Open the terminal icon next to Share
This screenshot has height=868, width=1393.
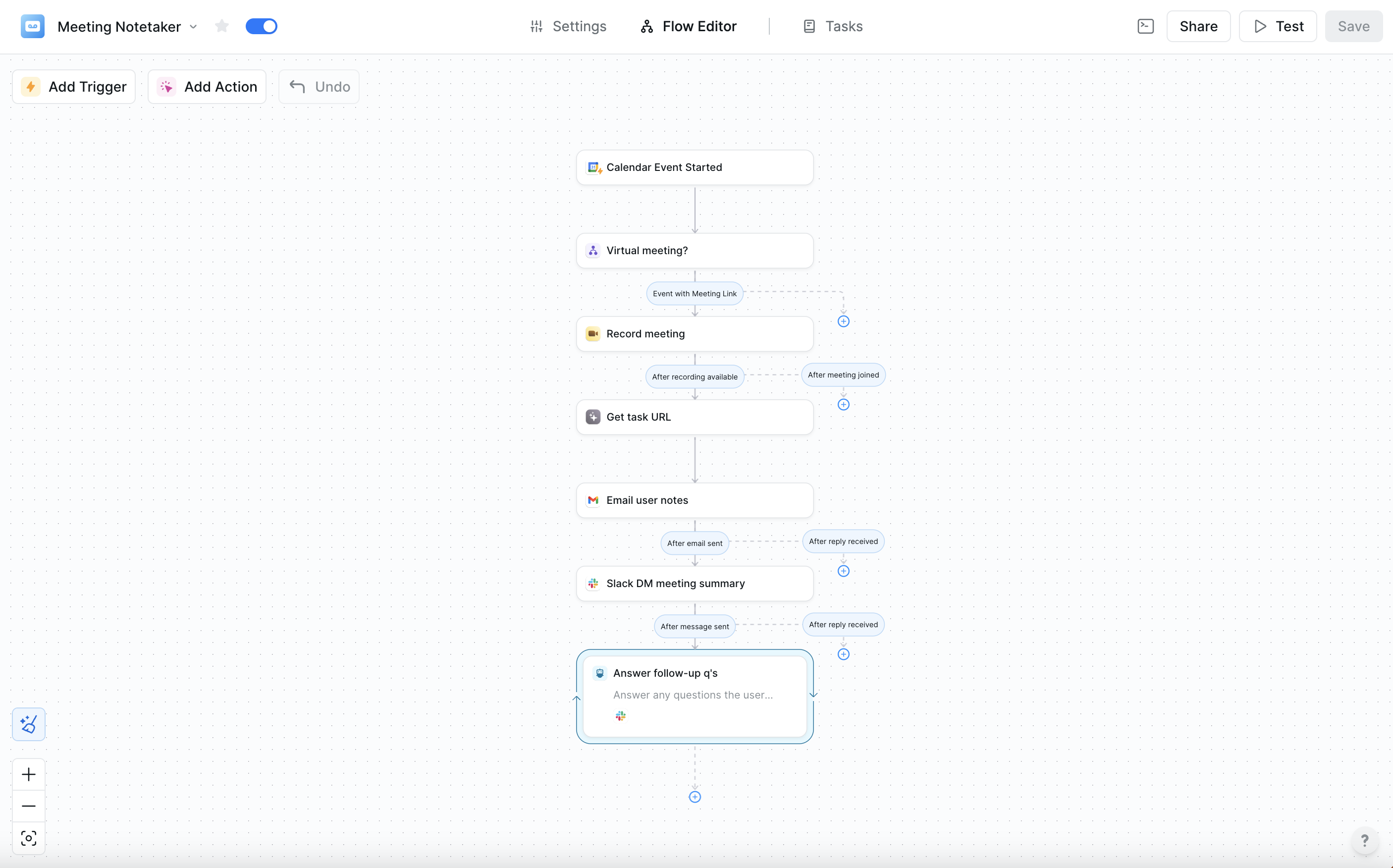point(1146,26)
